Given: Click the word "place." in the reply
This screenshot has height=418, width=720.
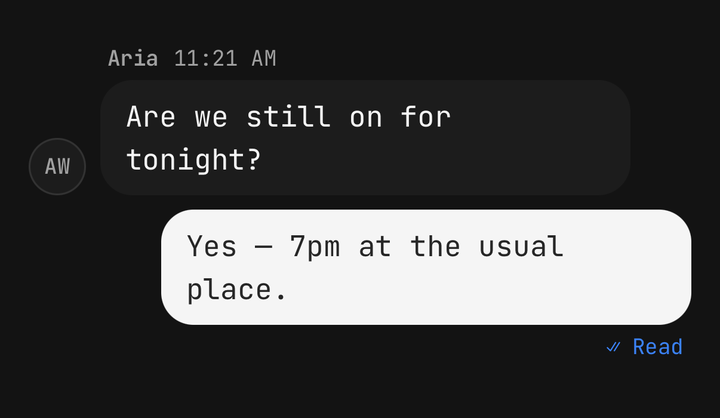Looking at the screenshot, I should (x=237, y=289).
